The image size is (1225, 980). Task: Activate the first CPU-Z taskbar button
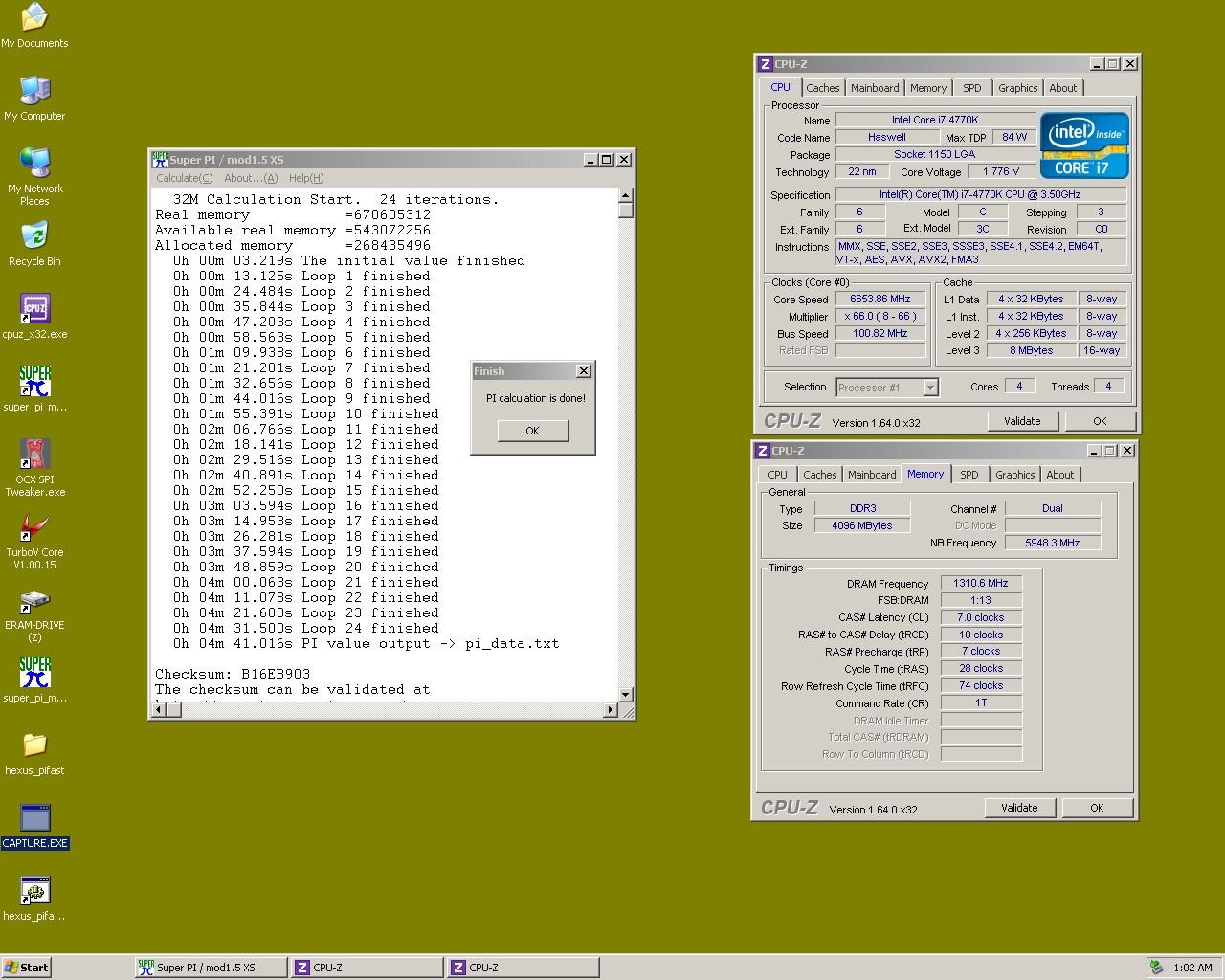pos(367,968)
